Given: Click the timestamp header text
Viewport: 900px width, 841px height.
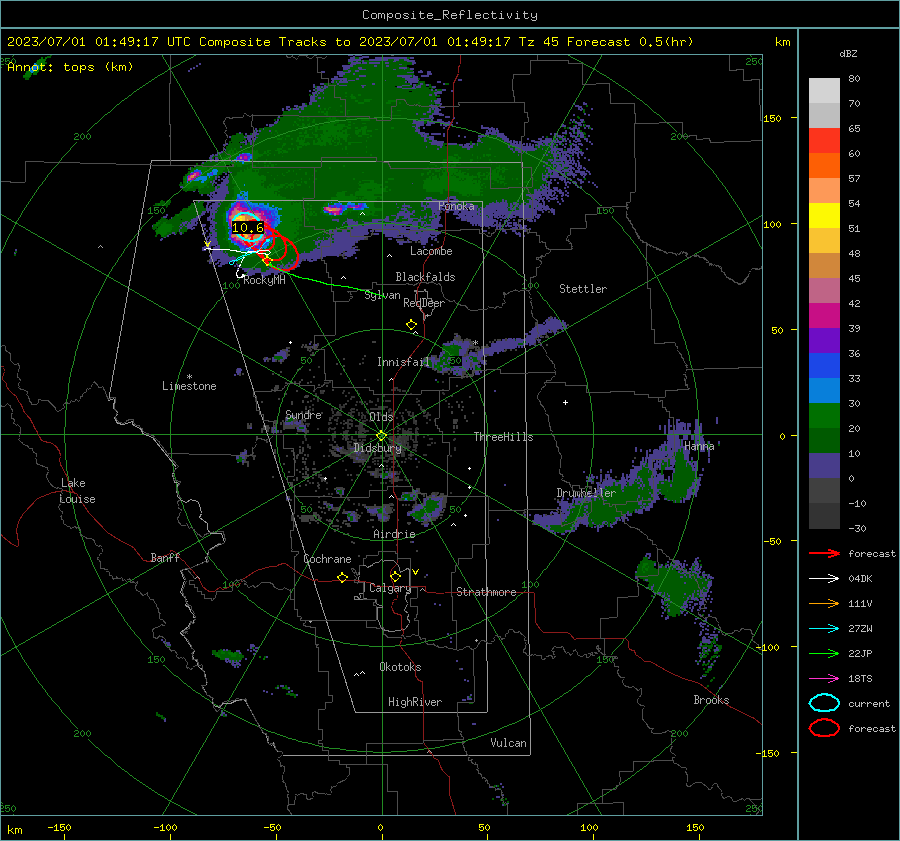Looking at the screenshot, I should click(350, 42).
